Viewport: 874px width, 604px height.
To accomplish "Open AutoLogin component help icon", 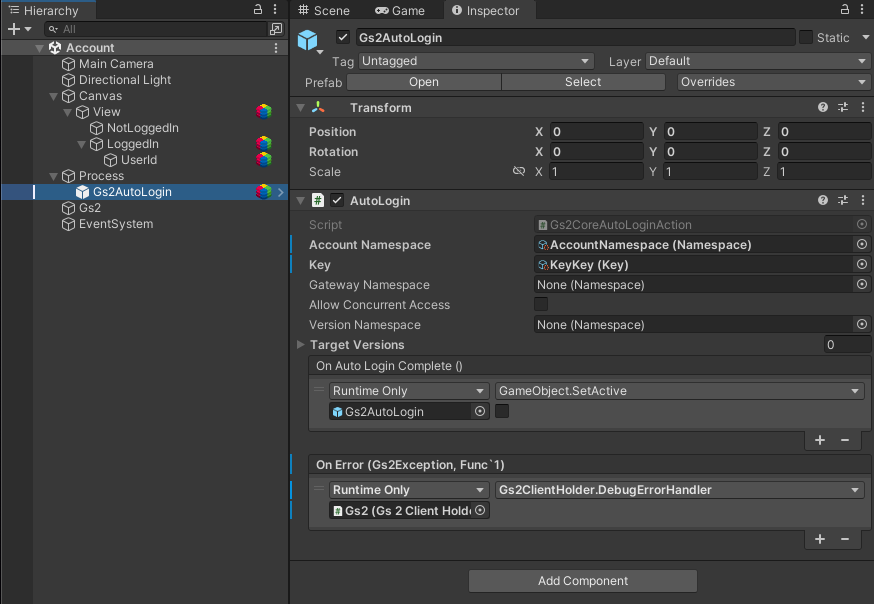I will tap(823, 201).
